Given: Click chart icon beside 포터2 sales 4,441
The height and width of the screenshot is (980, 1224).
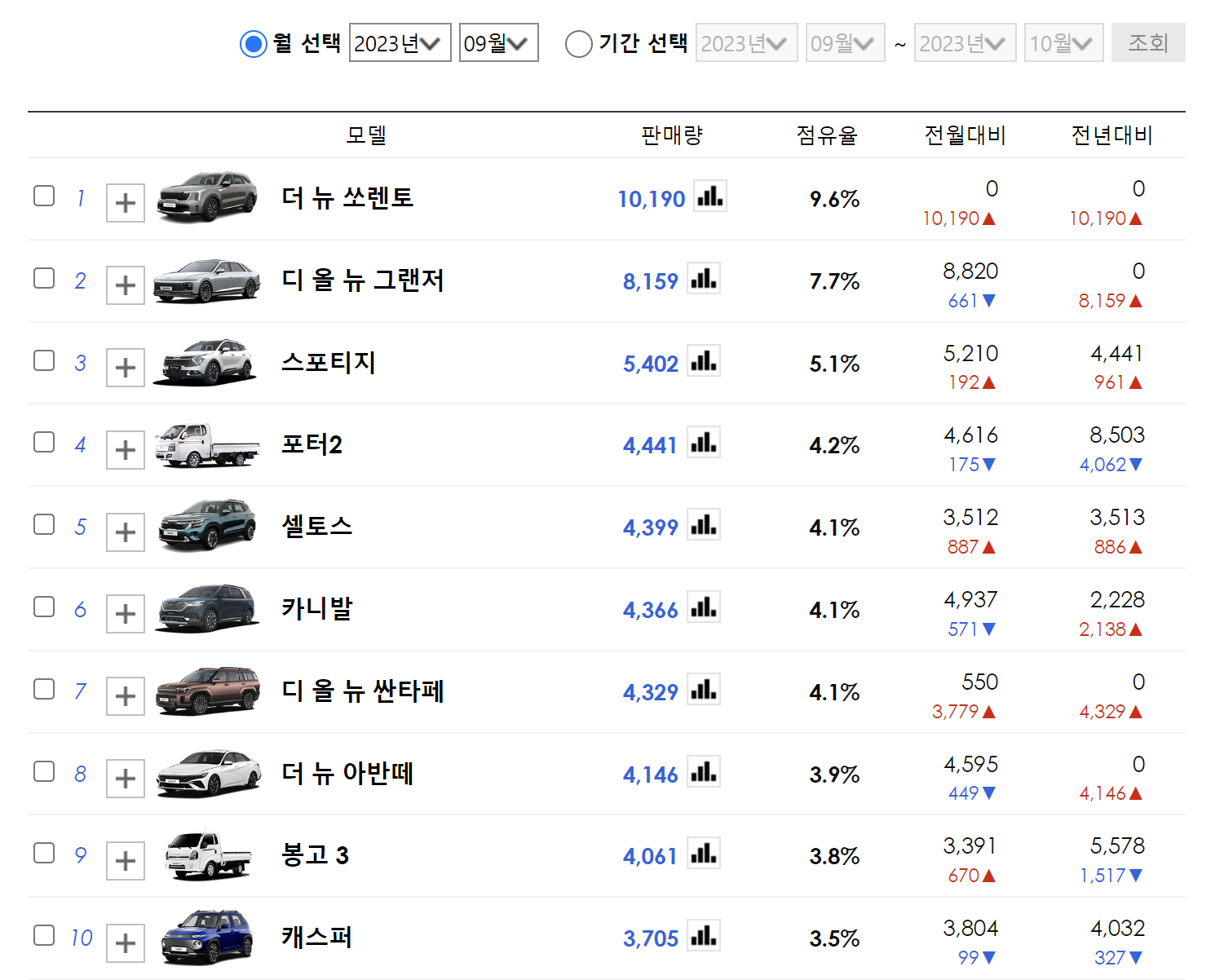Looking at the screenshot, I should click(703, 443).
